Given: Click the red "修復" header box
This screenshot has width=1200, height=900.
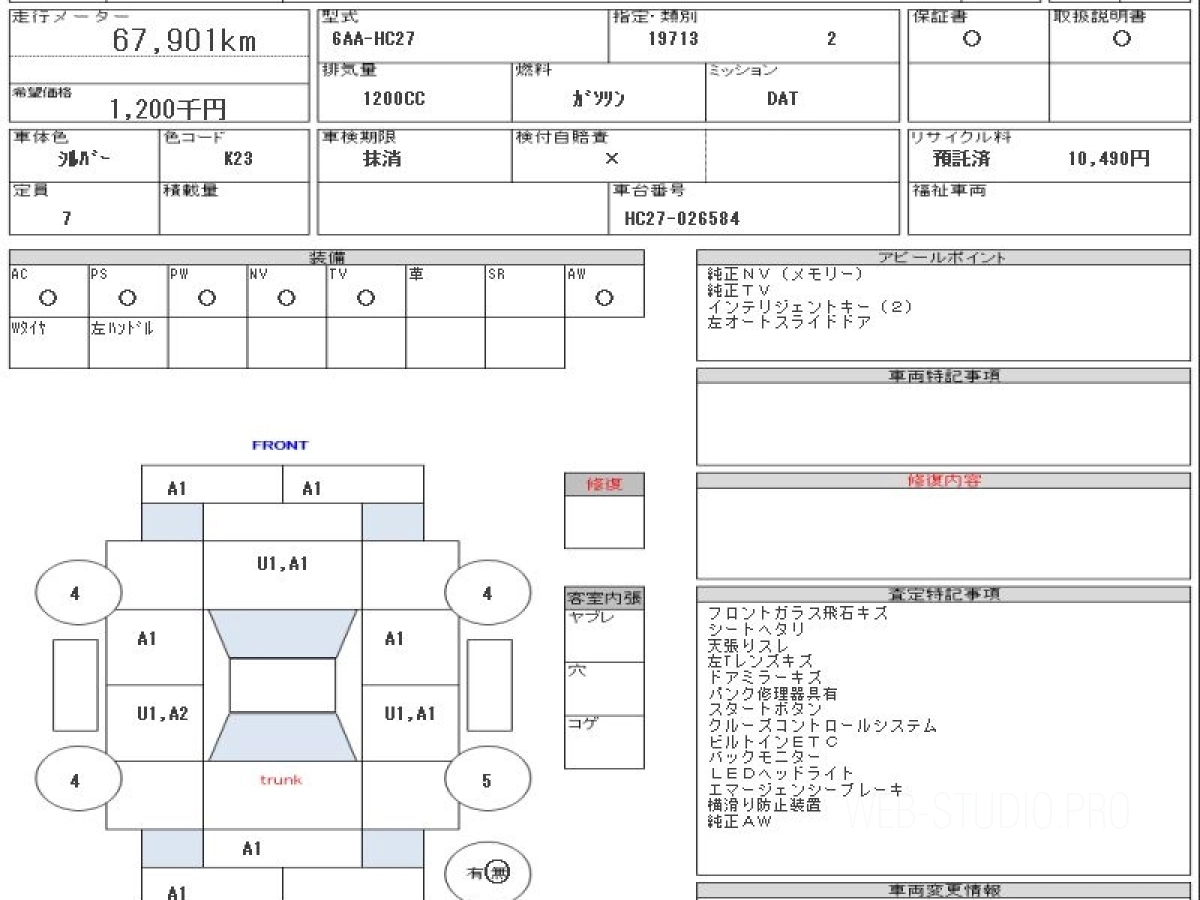Looking at the screenshot, I should pyautogui.click(x=604, y=484).
